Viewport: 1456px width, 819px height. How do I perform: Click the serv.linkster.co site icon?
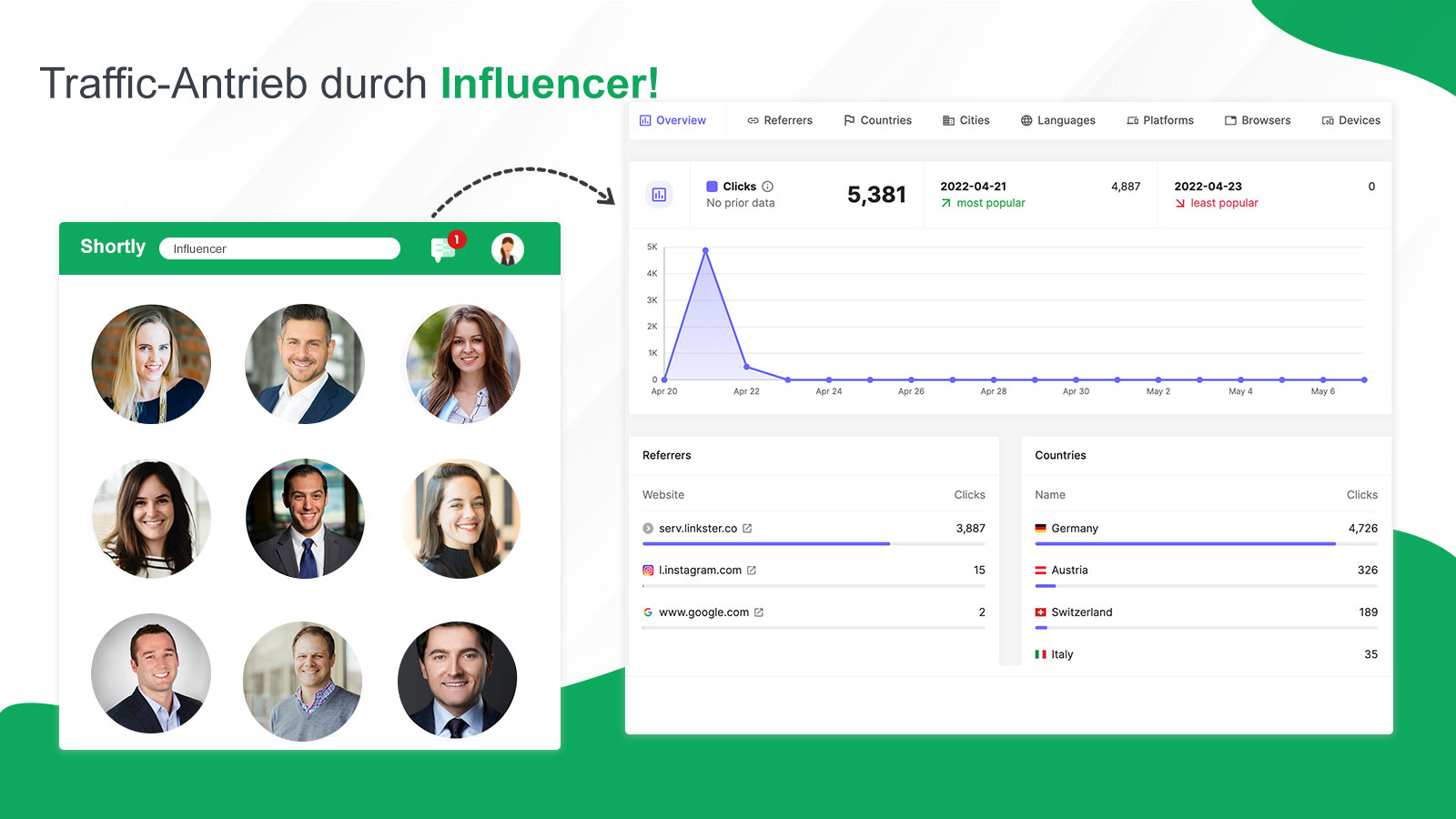[648, 529]
